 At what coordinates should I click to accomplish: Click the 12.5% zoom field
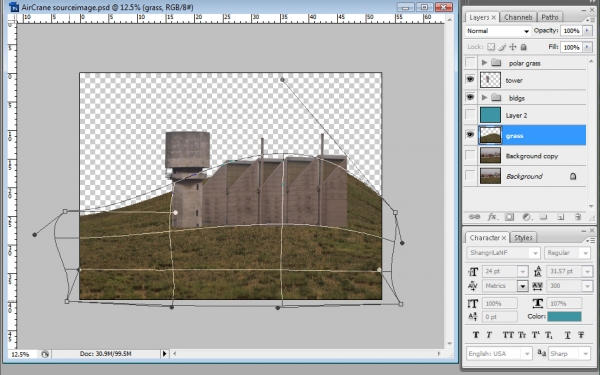tap(20, 354)
